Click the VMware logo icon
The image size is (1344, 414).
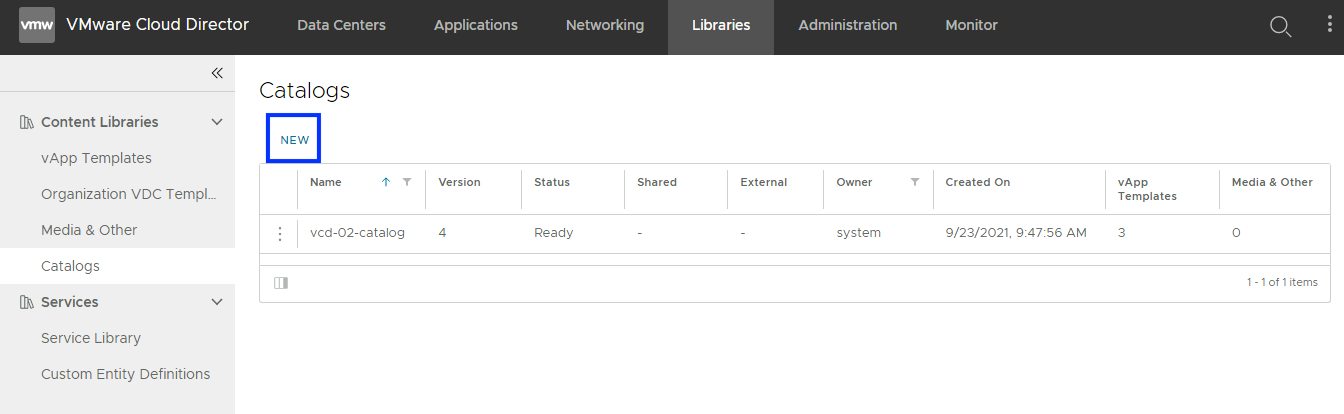(x=37, y=25)
